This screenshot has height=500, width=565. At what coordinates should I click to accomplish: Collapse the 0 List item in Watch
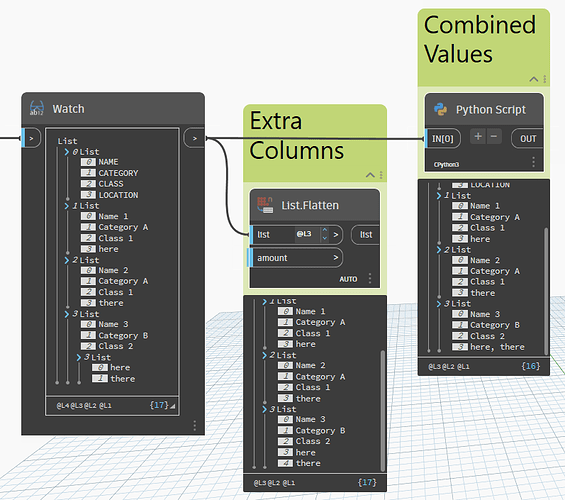[67, 152]
